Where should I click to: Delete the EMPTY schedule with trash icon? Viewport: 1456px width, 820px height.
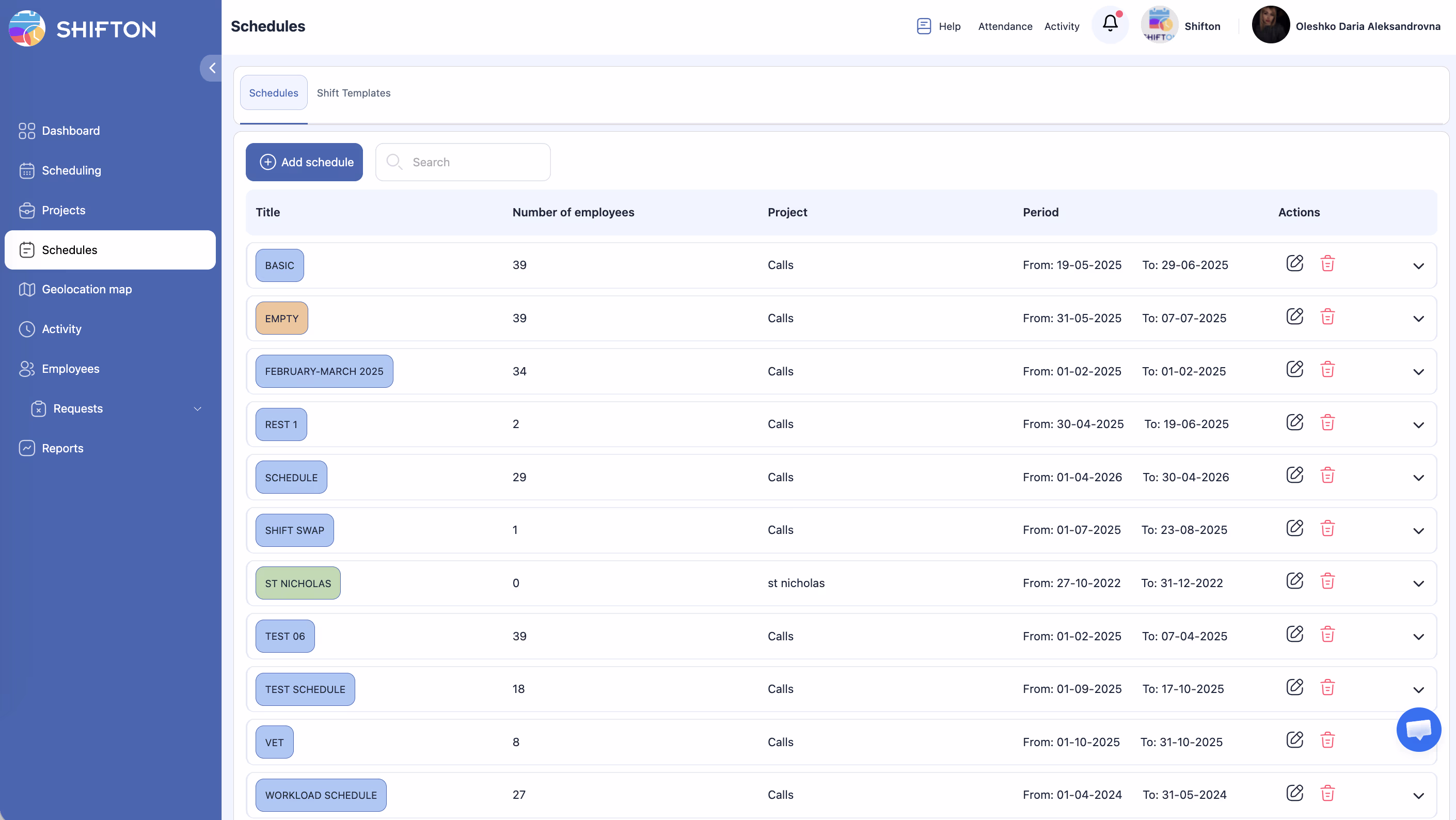[1327, 317]
